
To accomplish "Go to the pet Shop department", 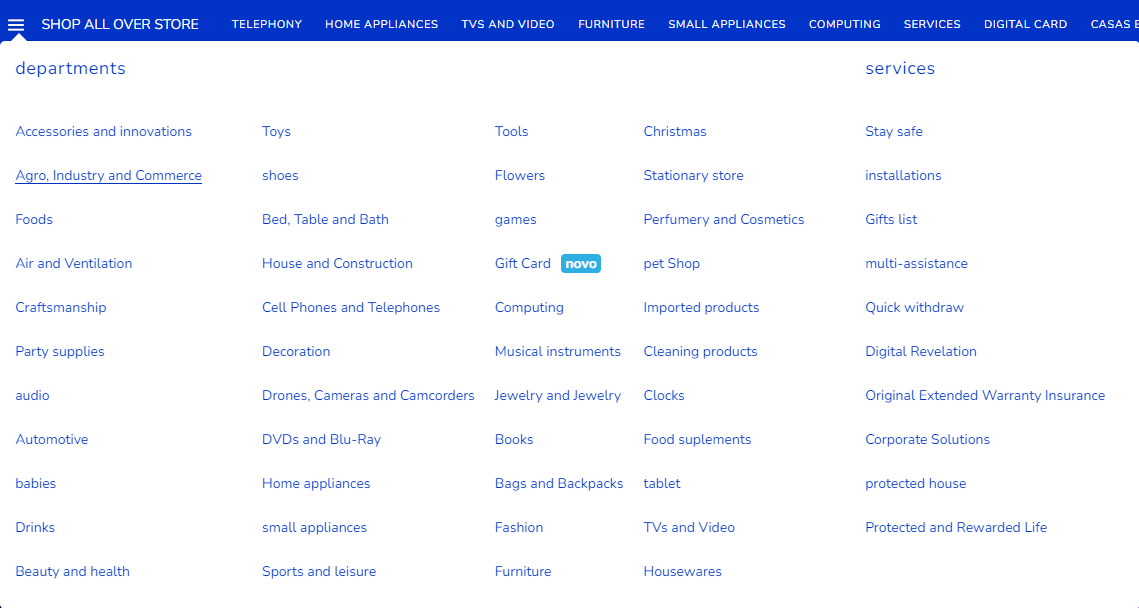I will pos(672,264).
